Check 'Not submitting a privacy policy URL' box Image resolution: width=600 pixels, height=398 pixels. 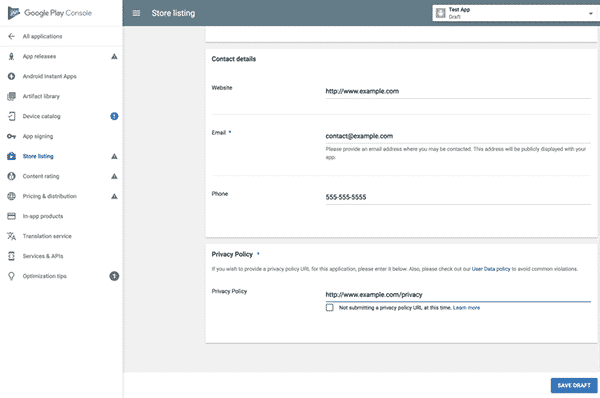point(329,308)
